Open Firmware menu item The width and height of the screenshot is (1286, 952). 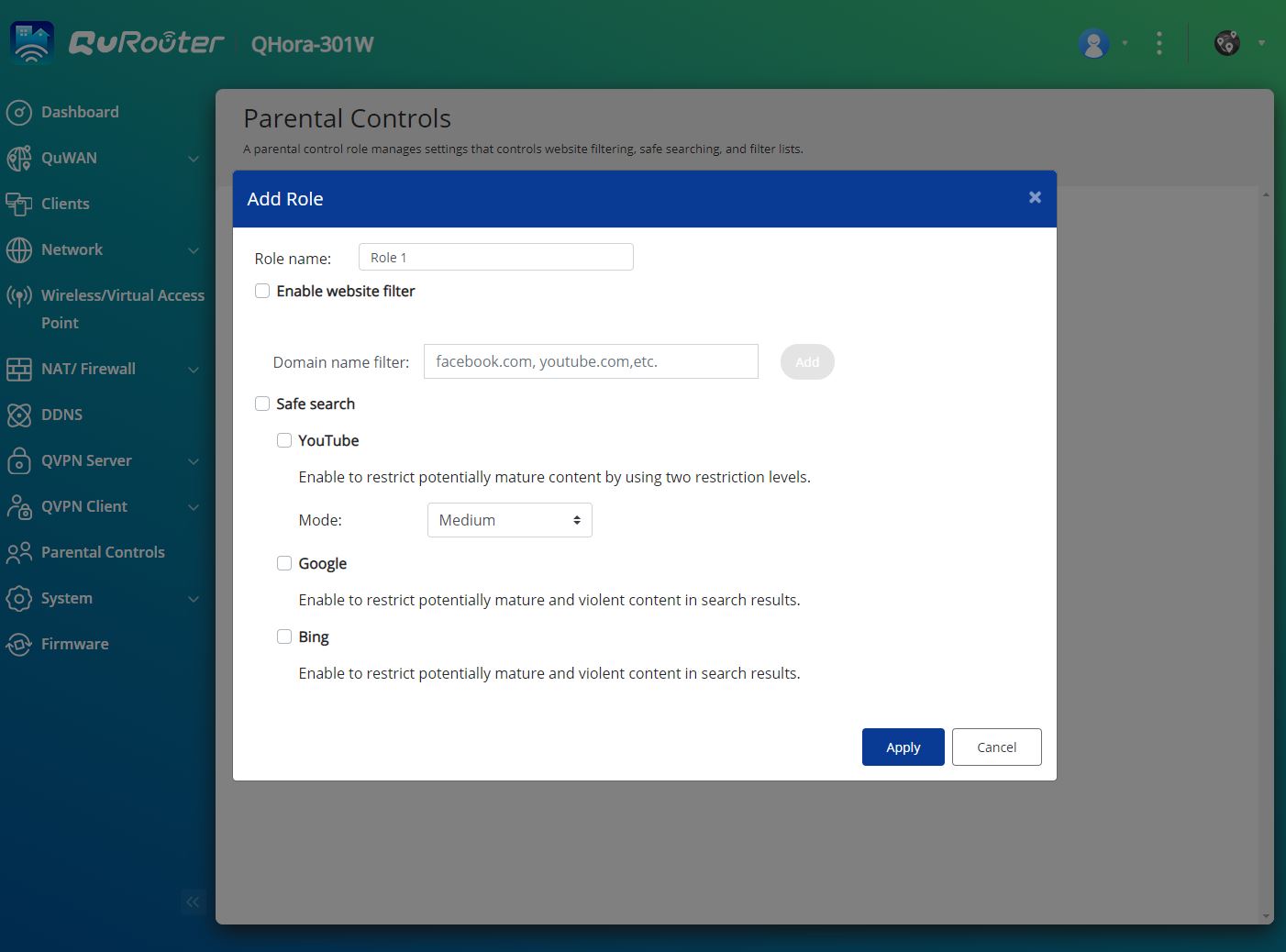coord(74,644)
